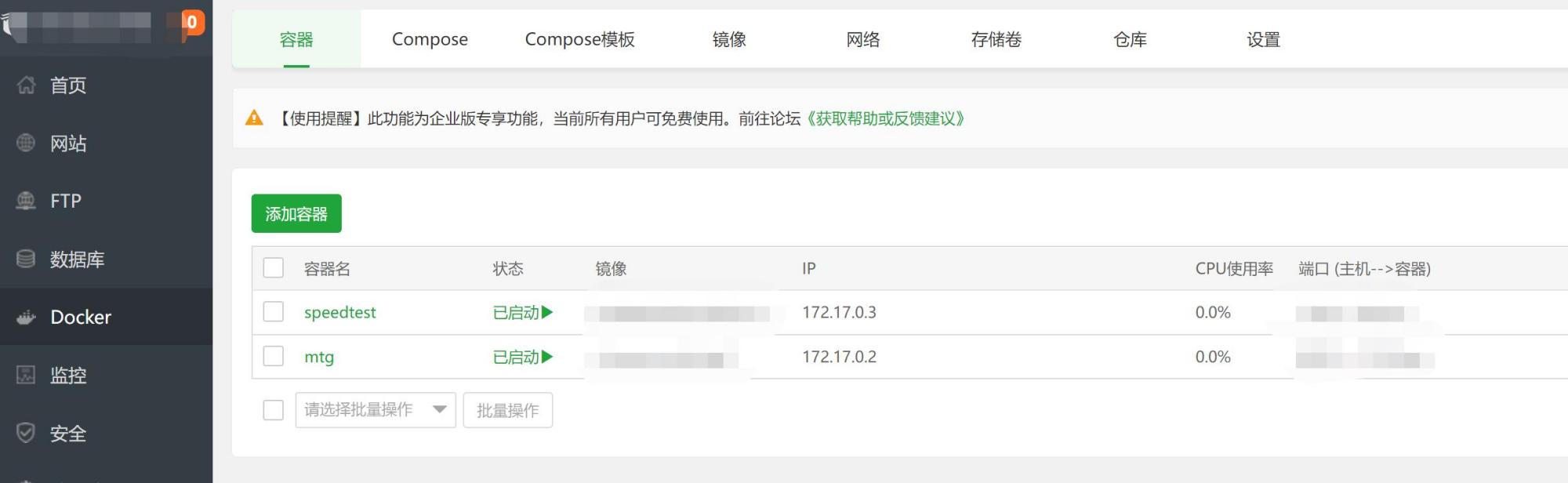Click the yellow warning triangle icon

point(254,118)
